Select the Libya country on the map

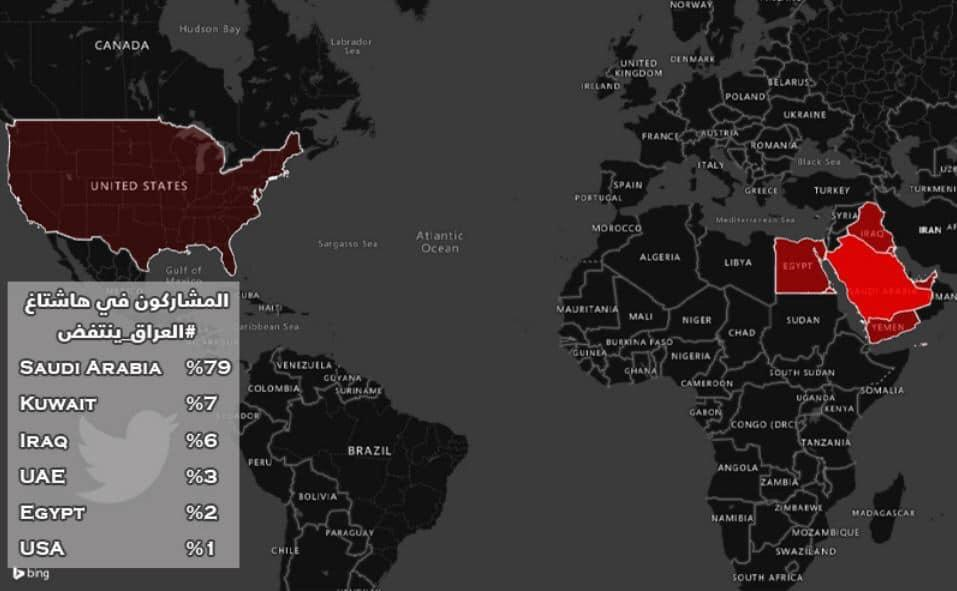[738, 262]
